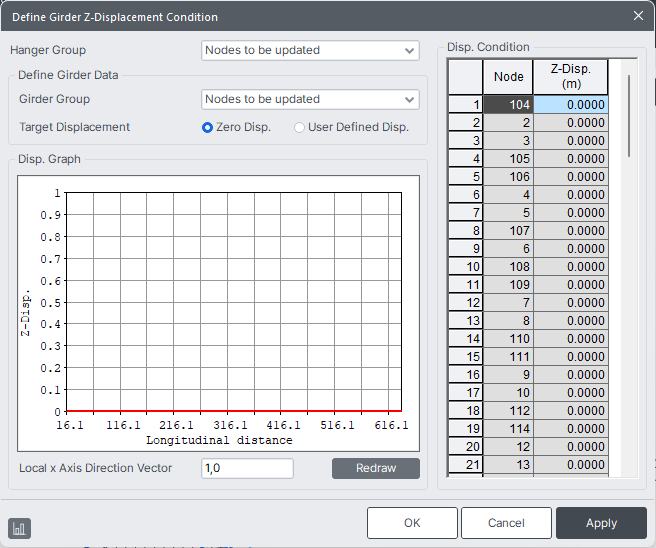Close the Define Girder Z-Displacement Condition dialog
656x548 pixels.
tap(638, 16)
